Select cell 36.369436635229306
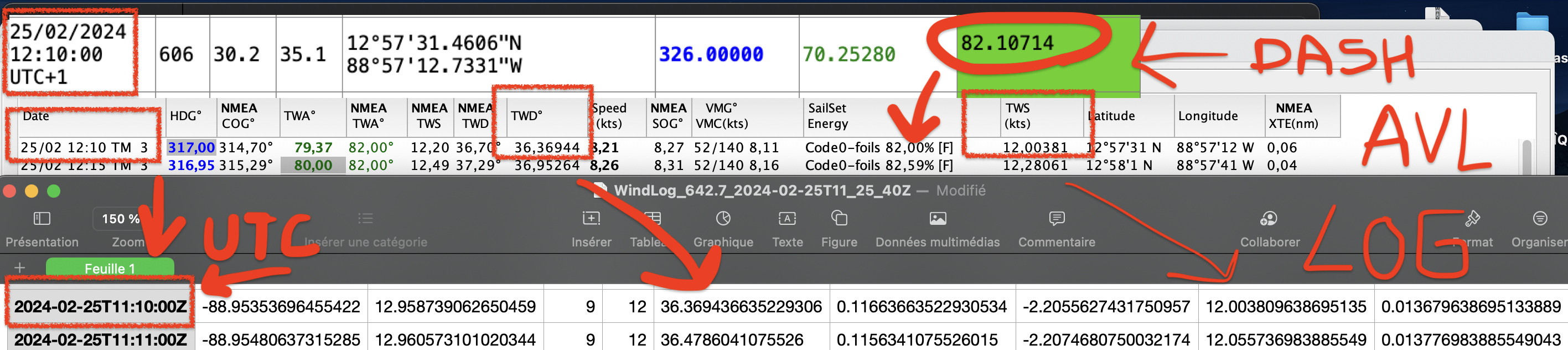1568x350 pixels. (x=742, y=306)
